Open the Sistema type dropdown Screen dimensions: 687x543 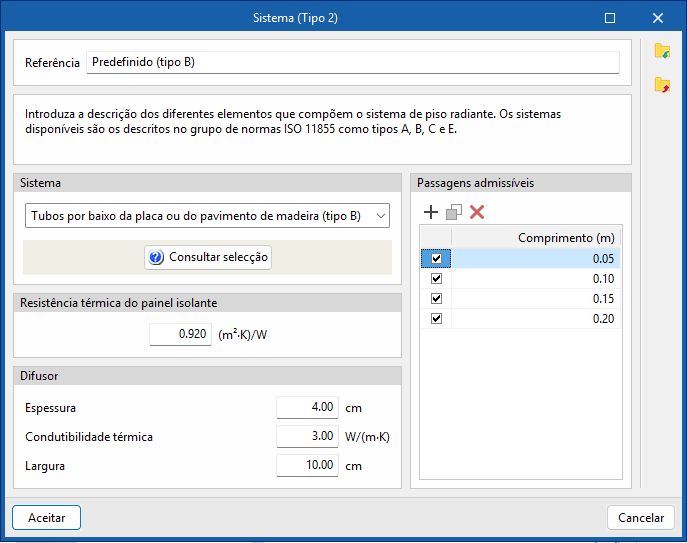point(206,215)
